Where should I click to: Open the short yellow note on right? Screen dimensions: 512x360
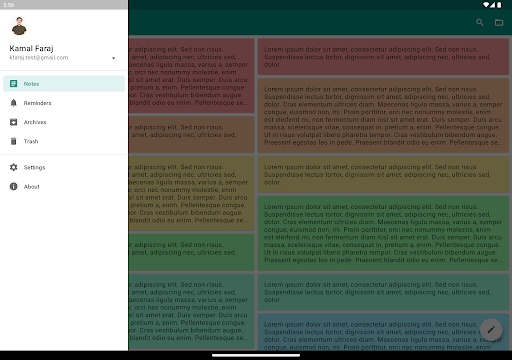click(383, 175)
